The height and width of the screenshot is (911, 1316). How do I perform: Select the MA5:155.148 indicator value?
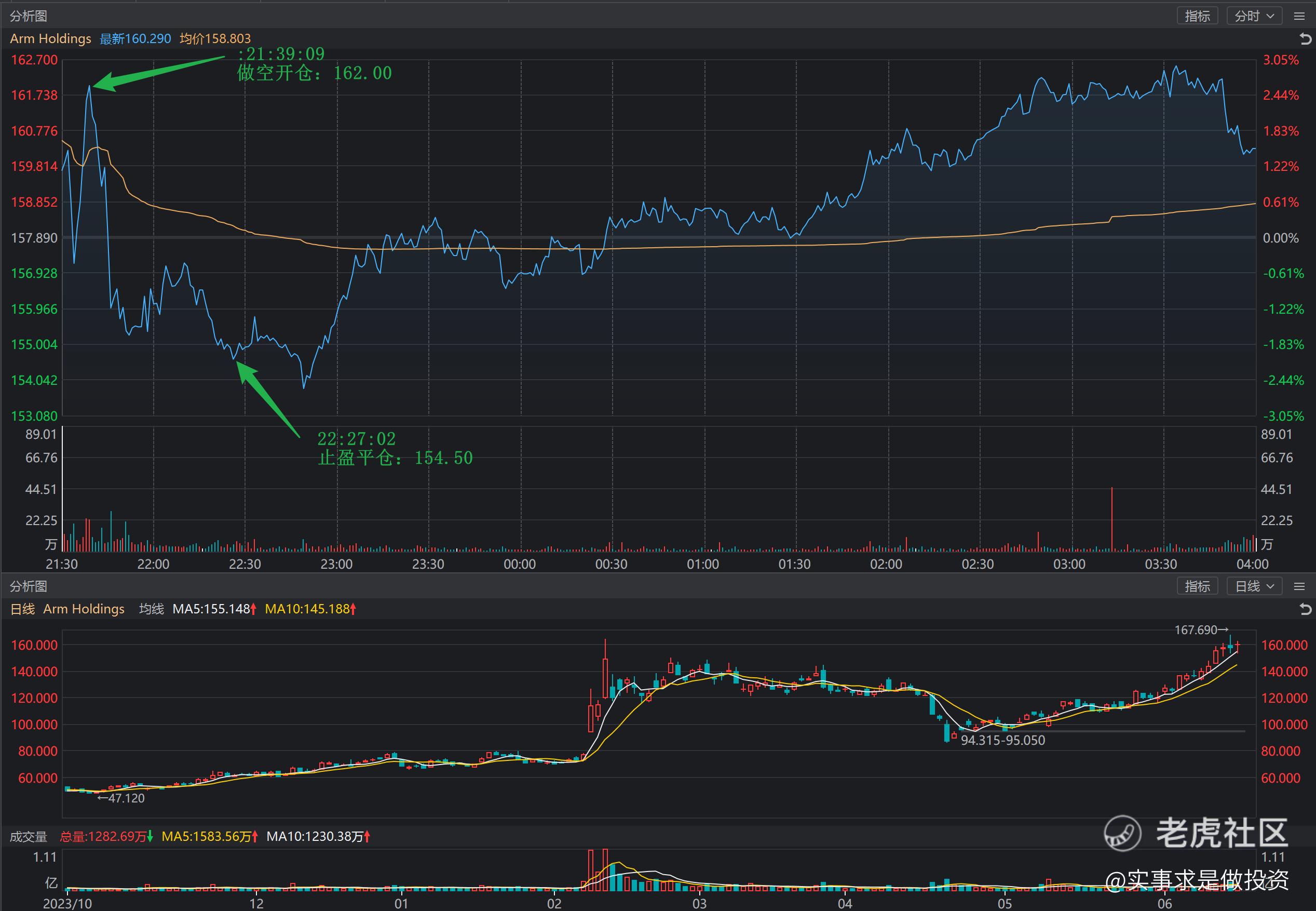click(214, 609)
